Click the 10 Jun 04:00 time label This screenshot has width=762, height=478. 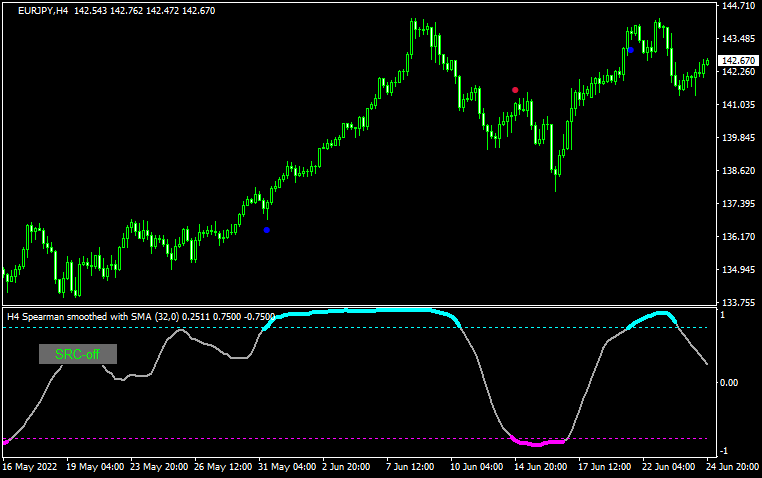pos(477,467)
